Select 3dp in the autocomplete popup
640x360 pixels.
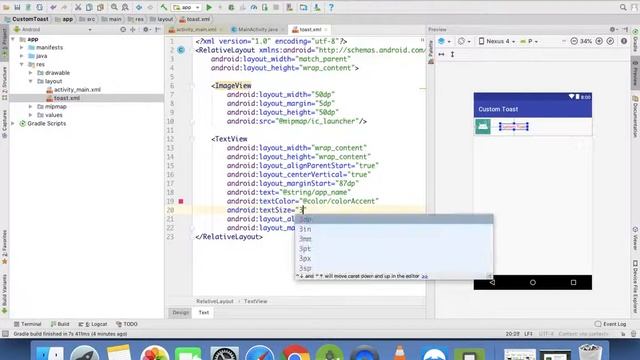click(394, 219)
